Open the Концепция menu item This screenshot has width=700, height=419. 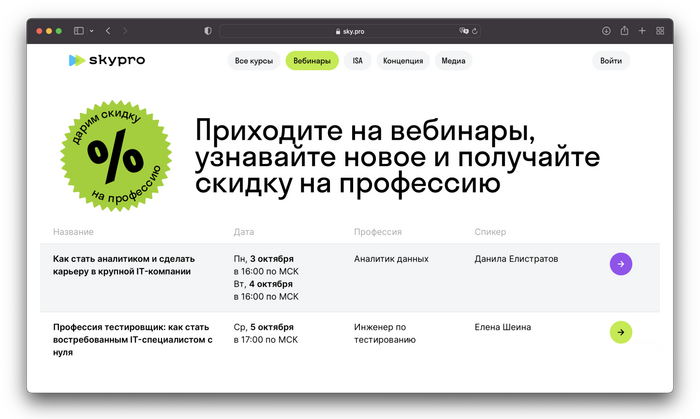(x=403, y=61)
